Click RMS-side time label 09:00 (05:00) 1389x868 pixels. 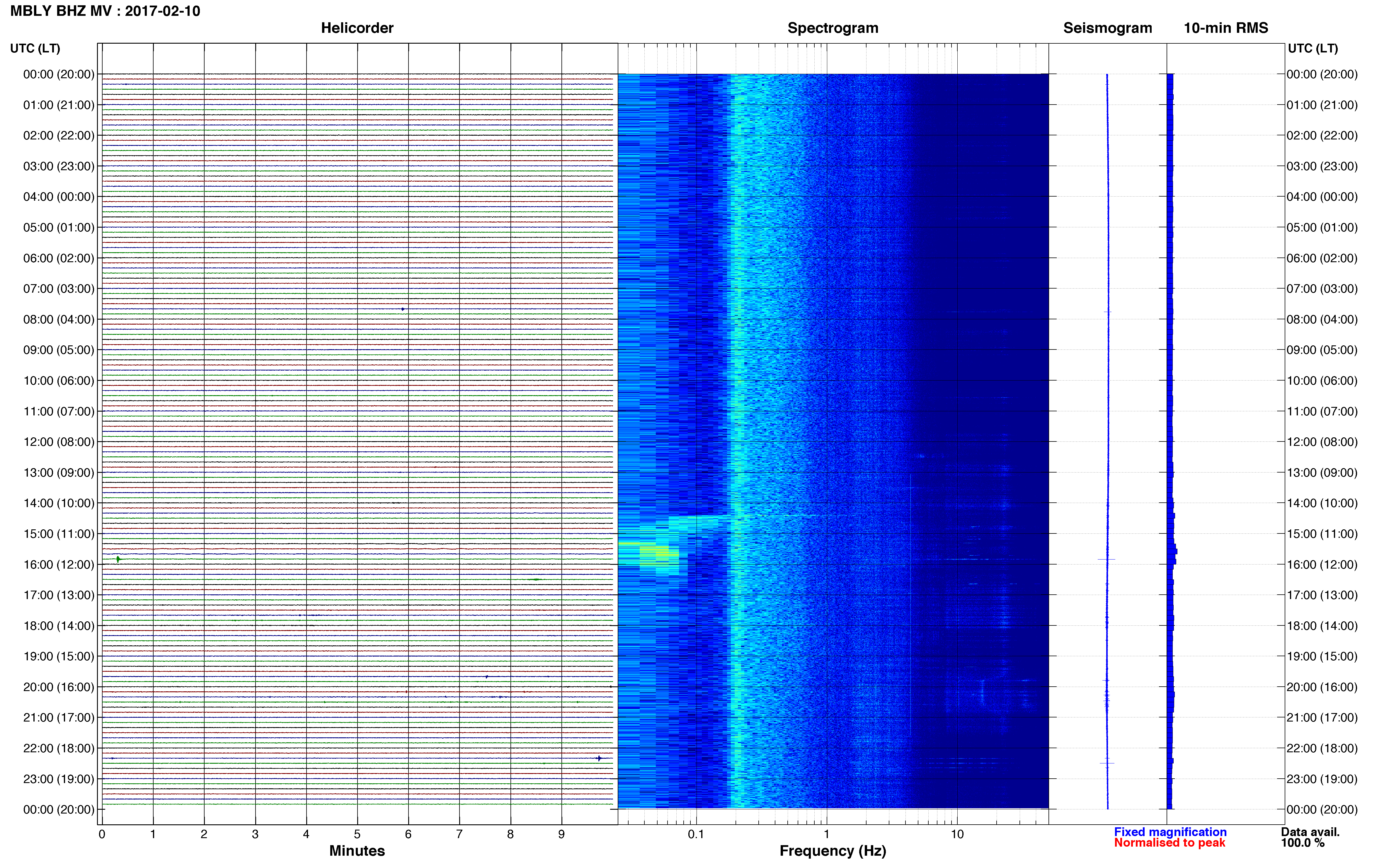(x=1322, y=350)
